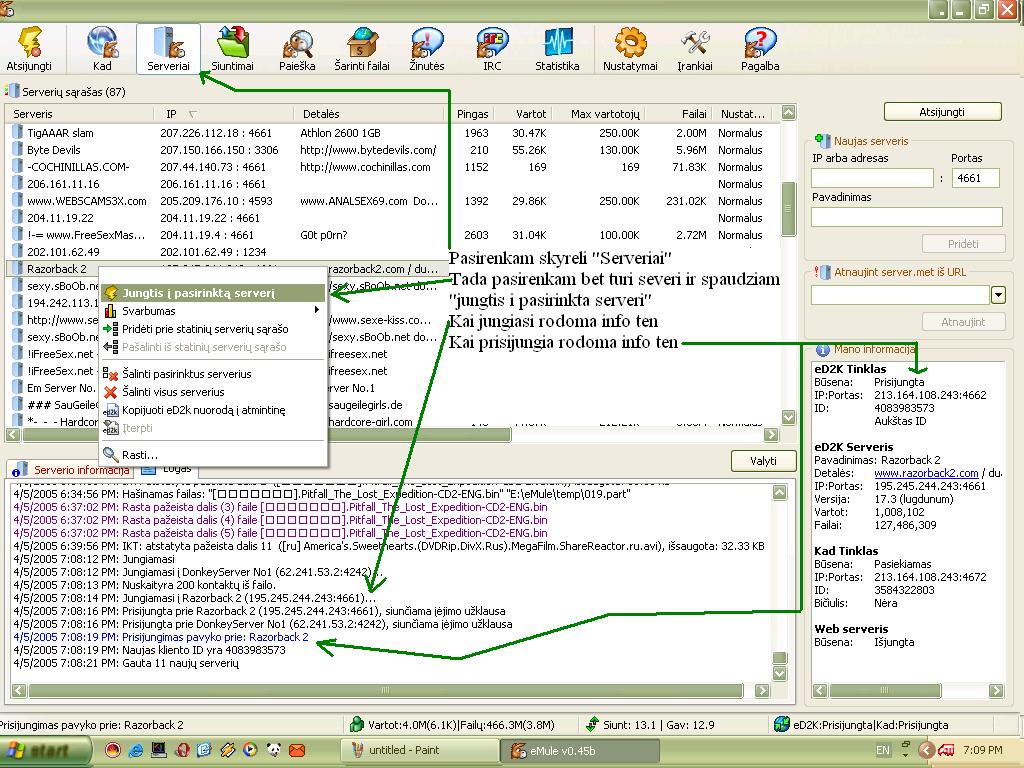The image size is (1024, 768).
Task: Open the Žinutės messages icon
Action: pyautogui.click(x=427, y=48)
